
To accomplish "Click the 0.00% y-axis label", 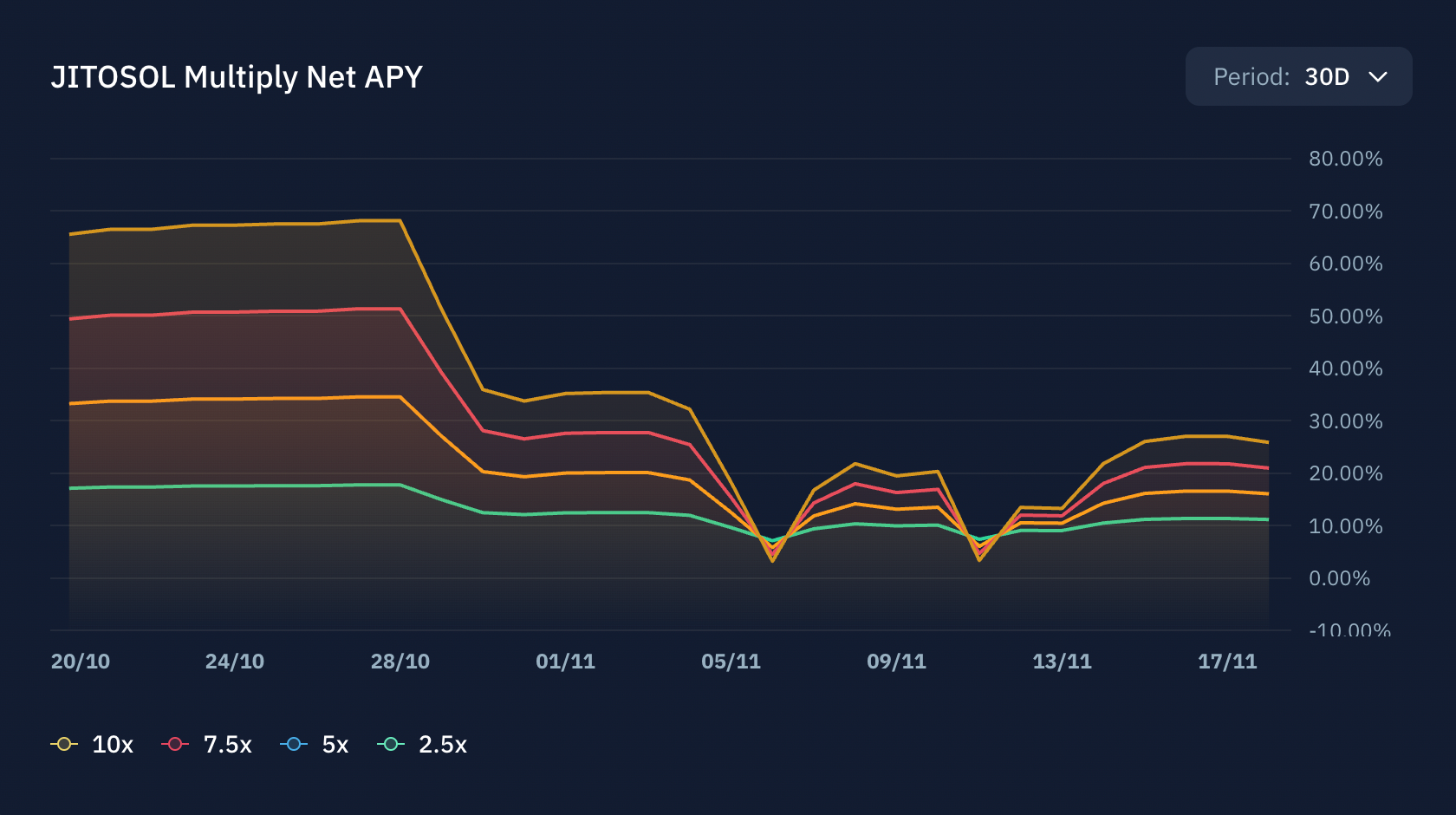I will pyautogui.click(x=1340, y=578).
